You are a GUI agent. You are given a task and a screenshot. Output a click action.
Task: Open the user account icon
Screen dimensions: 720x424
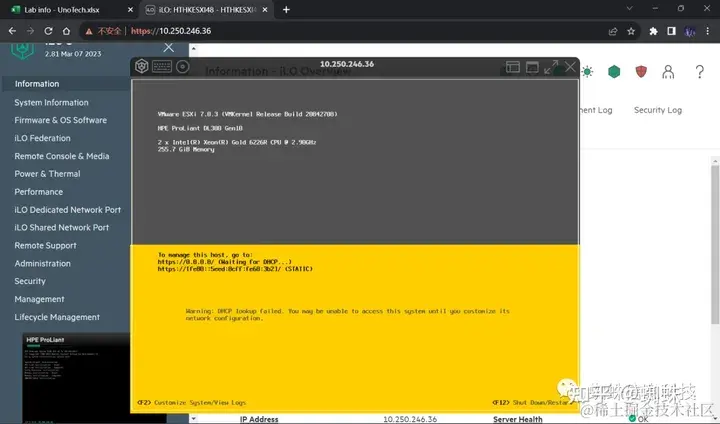tap(668, 72)
